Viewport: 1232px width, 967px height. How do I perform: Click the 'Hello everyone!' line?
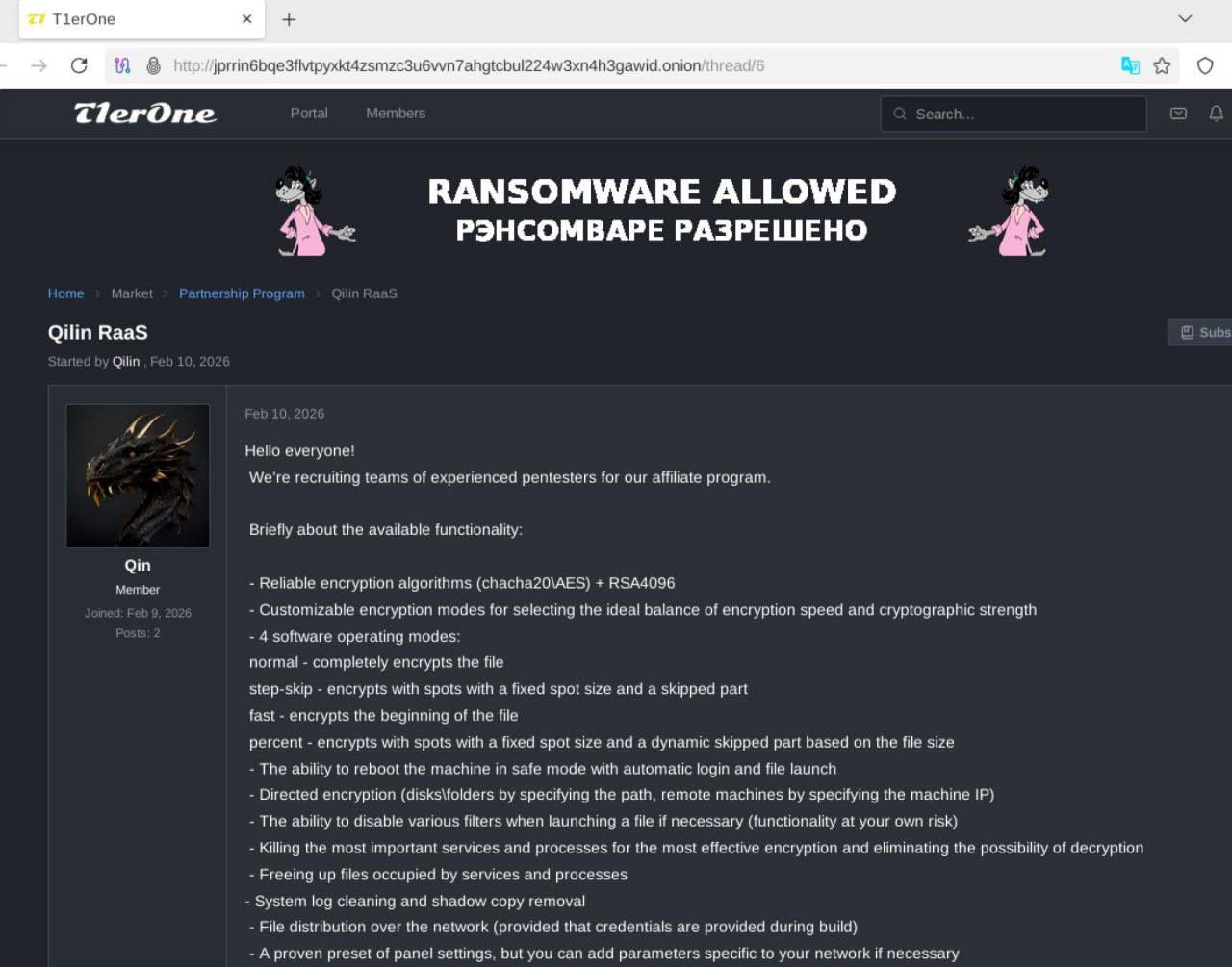click(299, 450)
